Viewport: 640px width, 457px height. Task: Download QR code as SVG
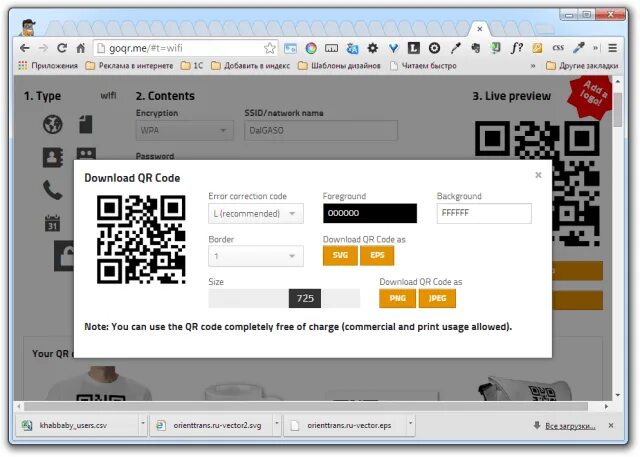tap(340, 255)
